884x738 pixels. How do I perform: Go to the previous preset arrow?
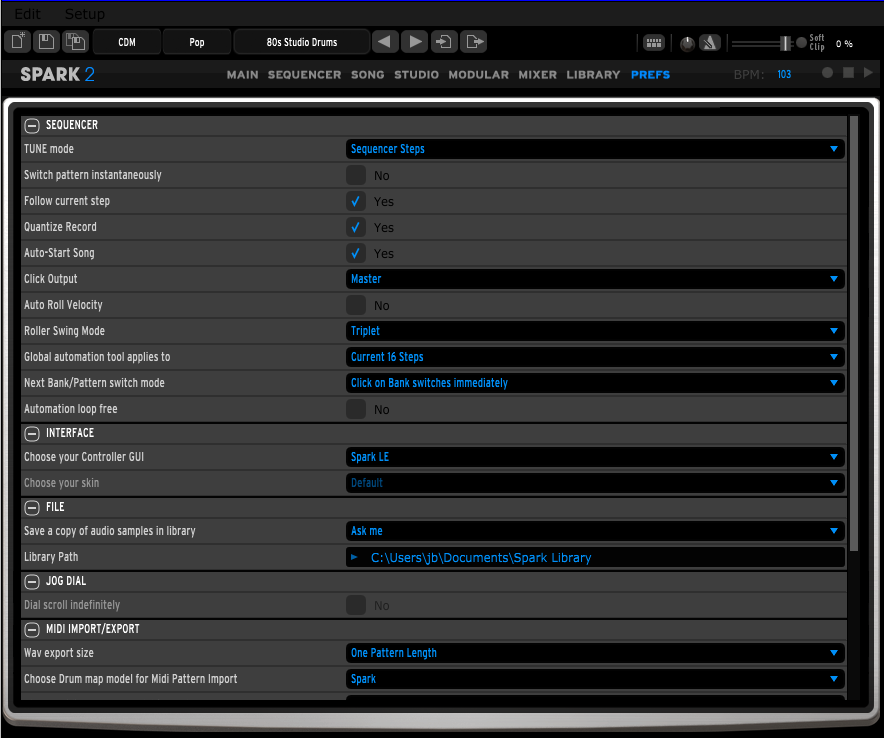click(385, 42)
